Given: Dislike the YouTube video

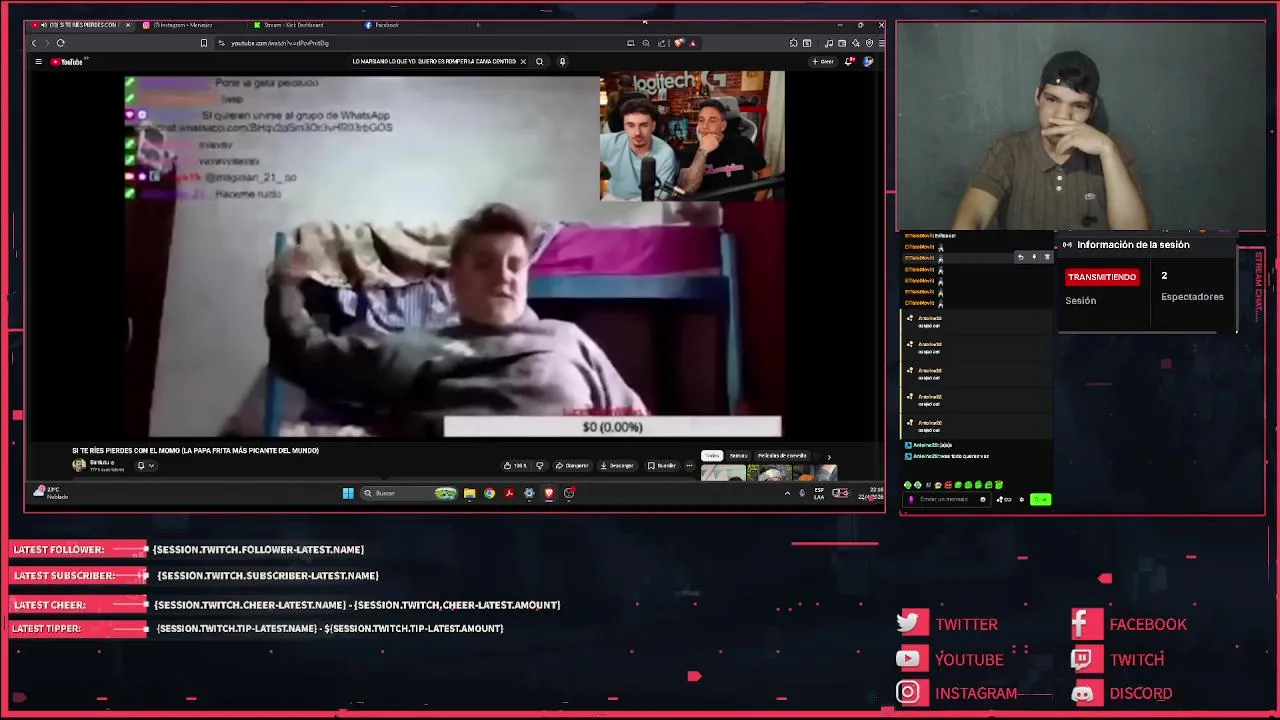Looking at the screenshot, I should 539,465.
